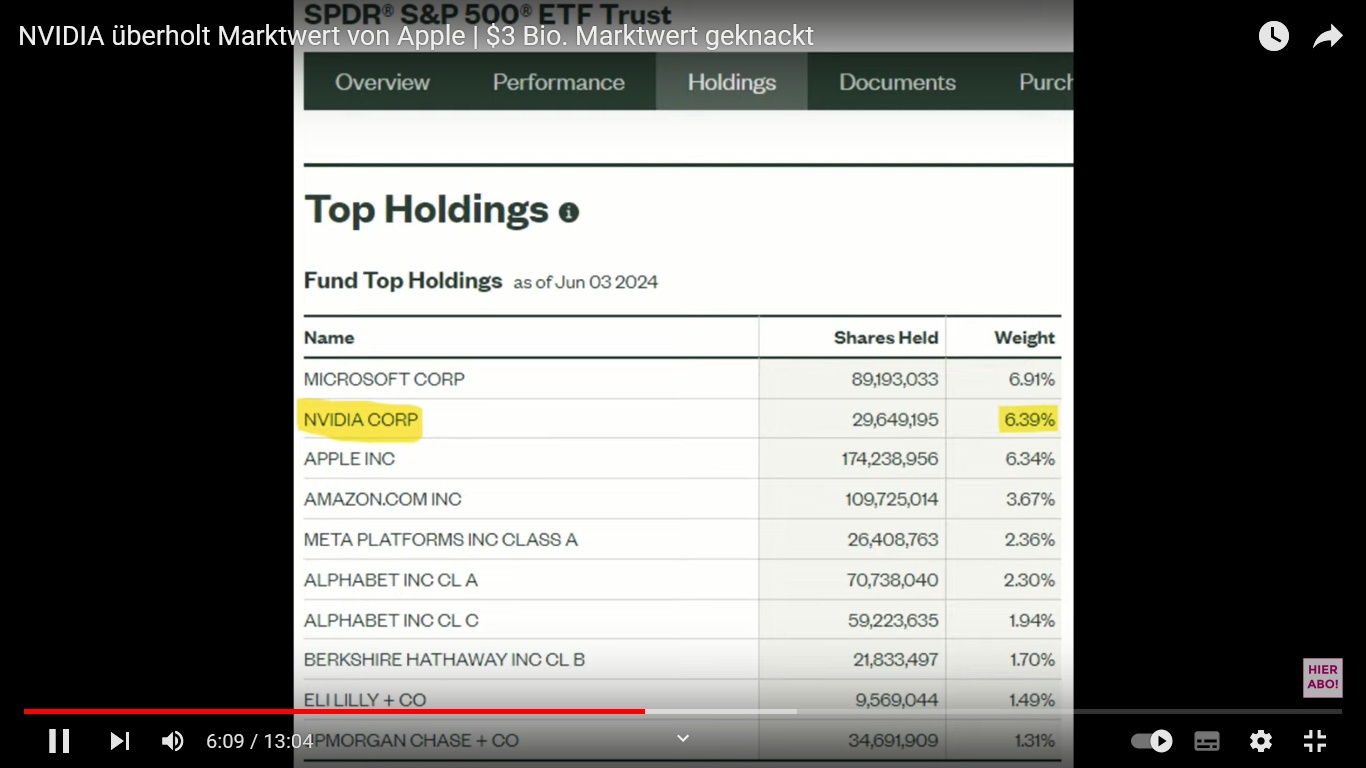Click the video title text
1366x768 pixels.
click(416, 36)
